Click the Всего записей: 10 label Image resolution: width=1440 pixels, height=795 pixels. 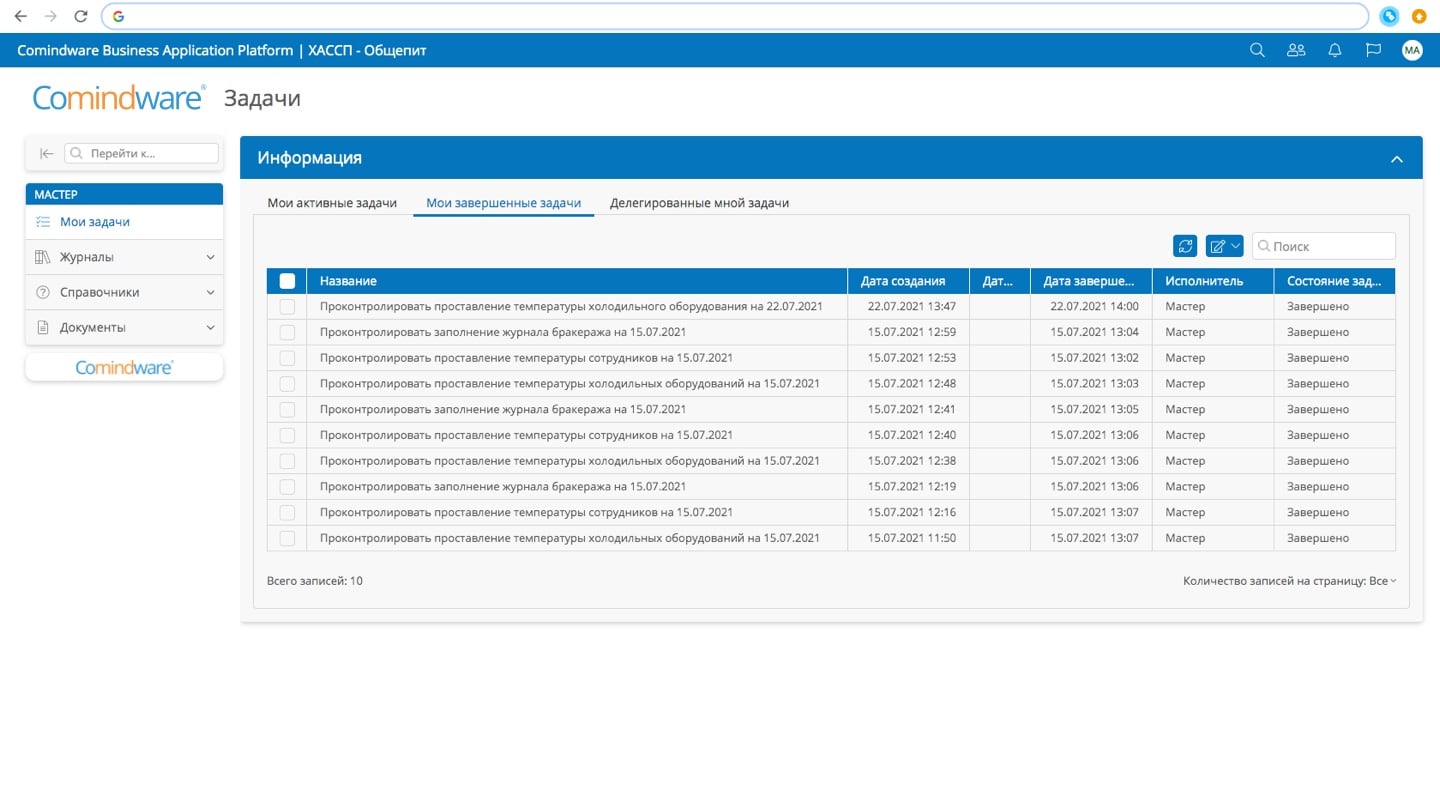pos(315,580)
